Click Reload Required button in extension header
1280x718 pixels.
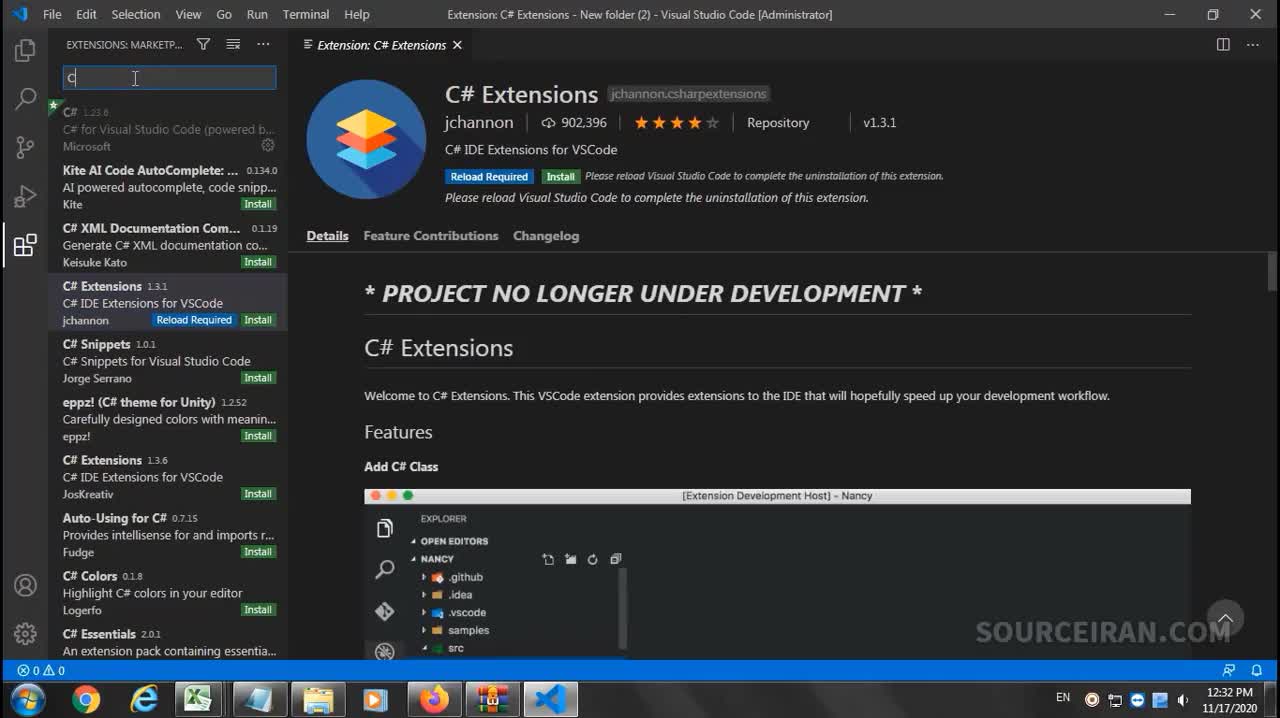pos(489,177)
